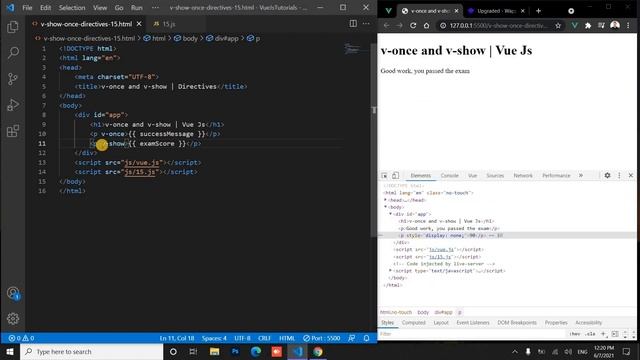Go back in Chrome browser
Screen dimensions: 640x360
click(x=386, y=25)
